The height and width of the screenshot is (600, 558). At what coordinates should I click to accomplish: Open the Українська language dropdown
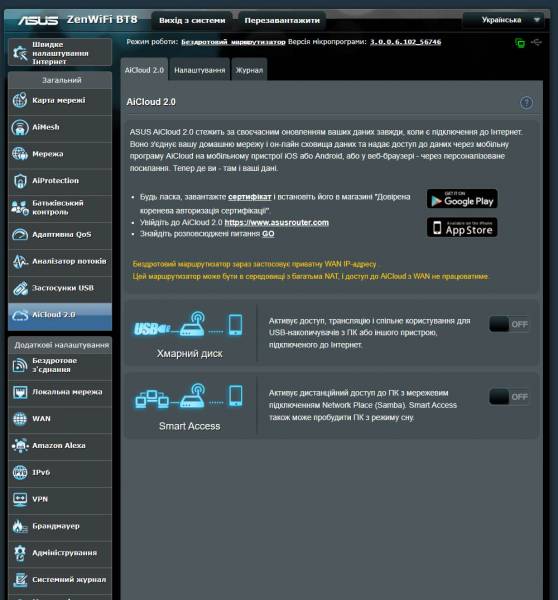[x=503, y=20]
